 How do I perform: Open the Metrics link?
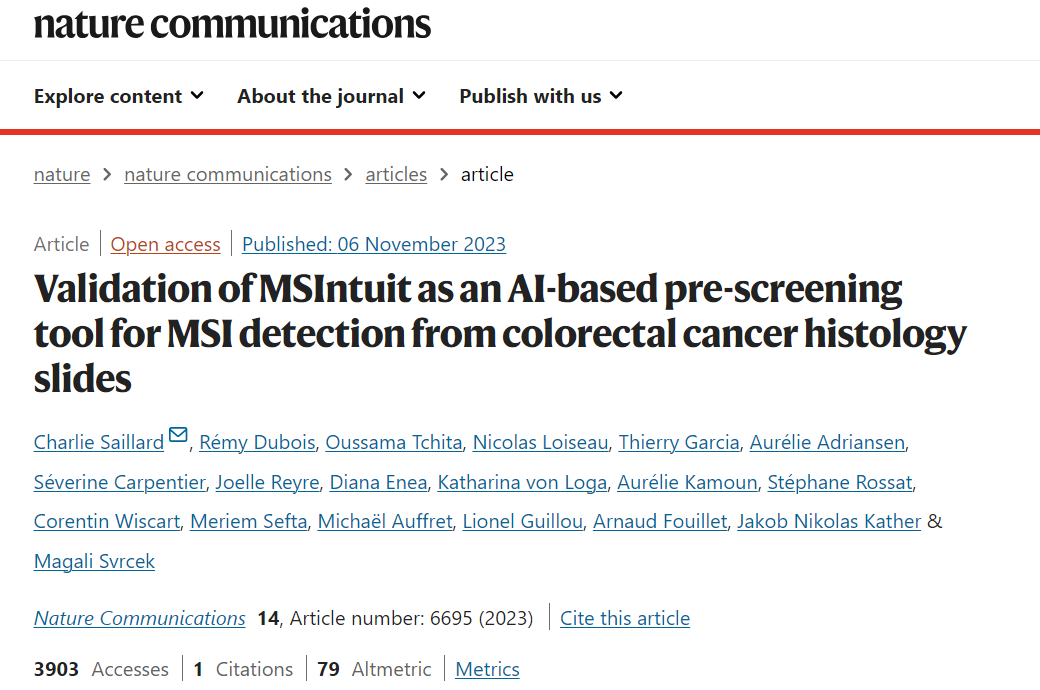(x=488, y=669)
